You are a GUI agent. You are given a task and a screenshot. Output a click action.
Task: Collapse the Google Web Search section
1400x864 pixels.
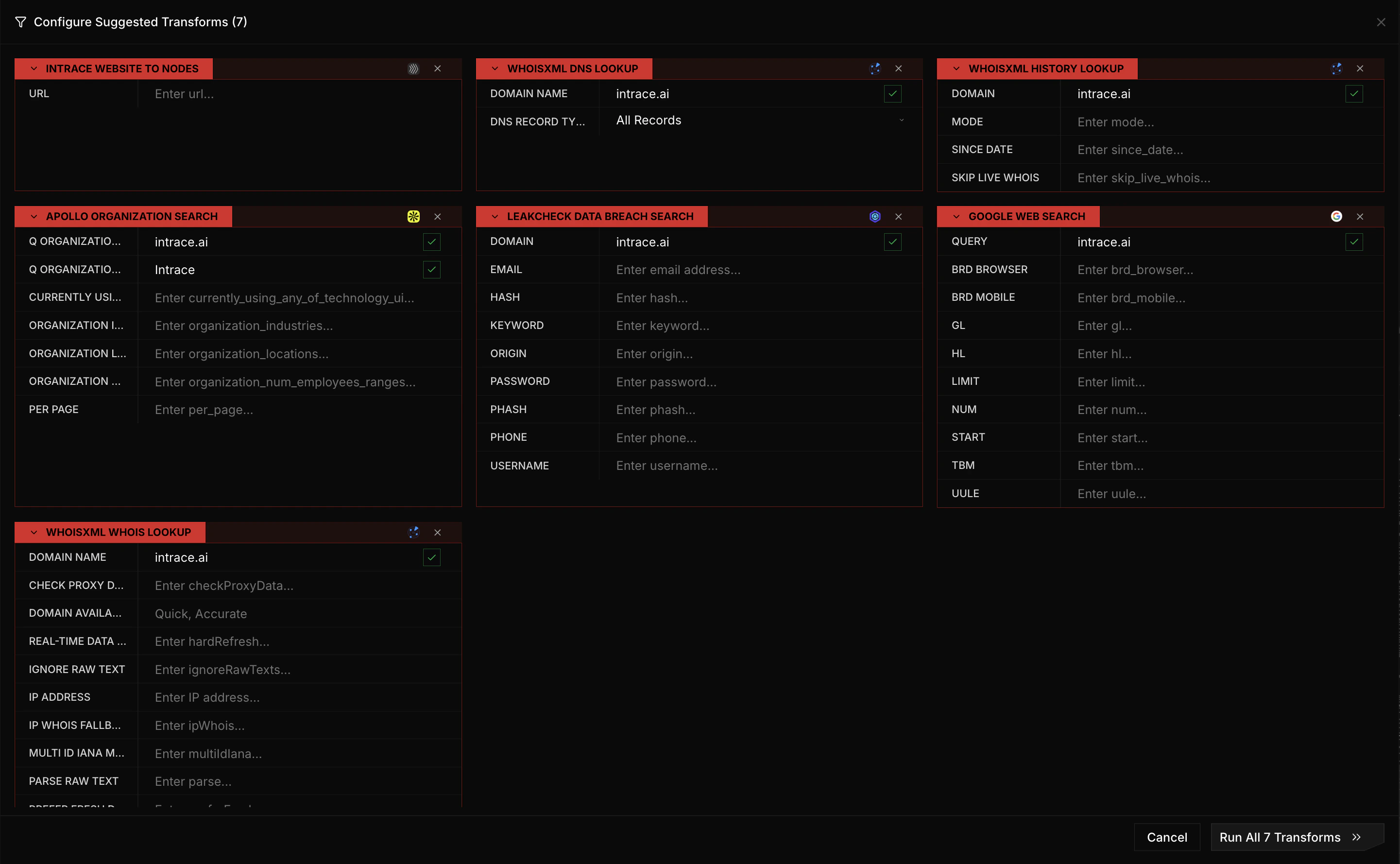[957, 217]
